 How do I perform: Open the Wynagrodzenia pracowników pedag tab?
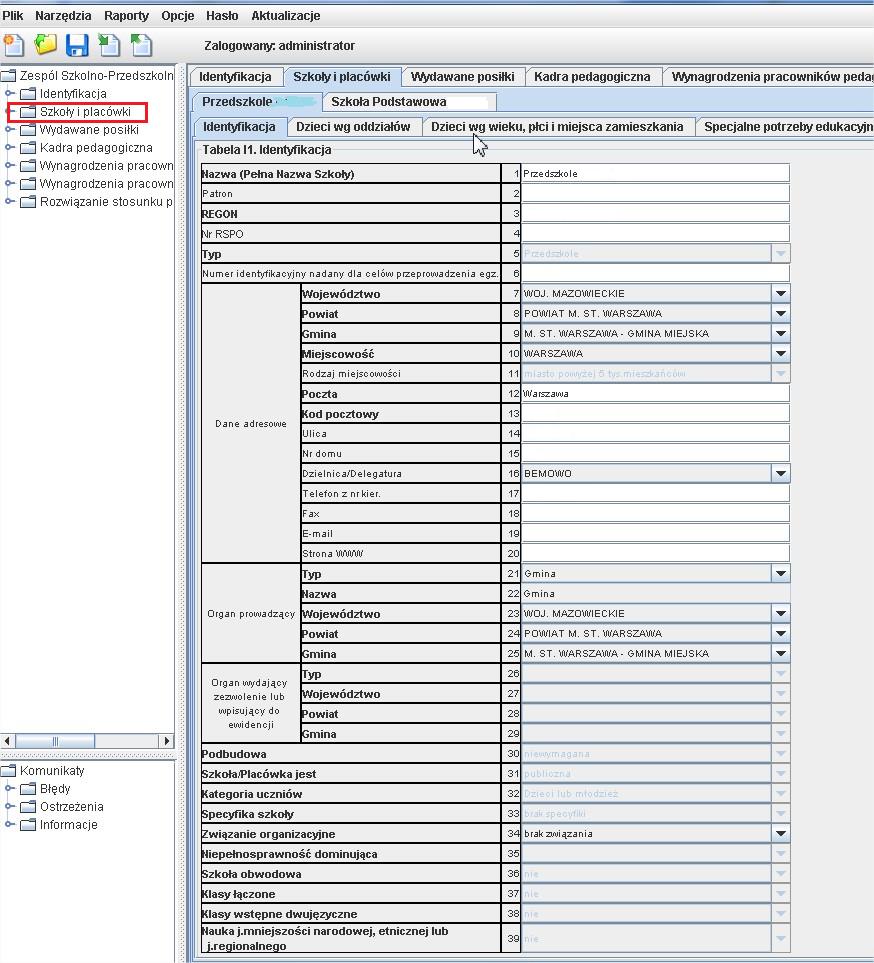click(769, 77)
